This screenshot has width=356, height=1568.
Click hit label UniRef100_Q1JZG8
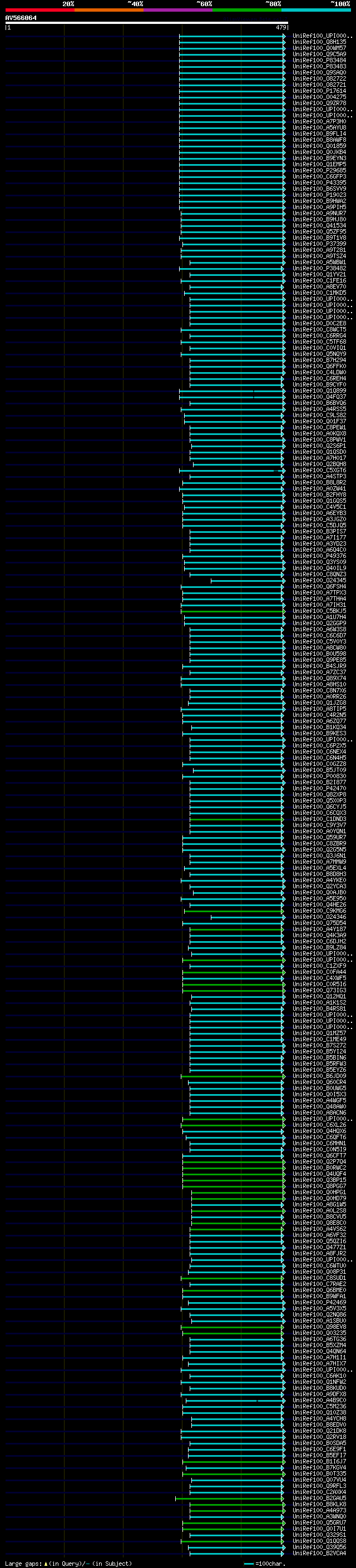coord(319,703)
